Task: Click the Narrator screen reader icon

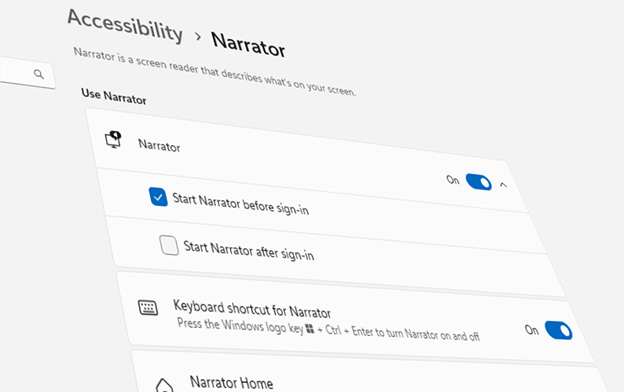Action: 113,139
